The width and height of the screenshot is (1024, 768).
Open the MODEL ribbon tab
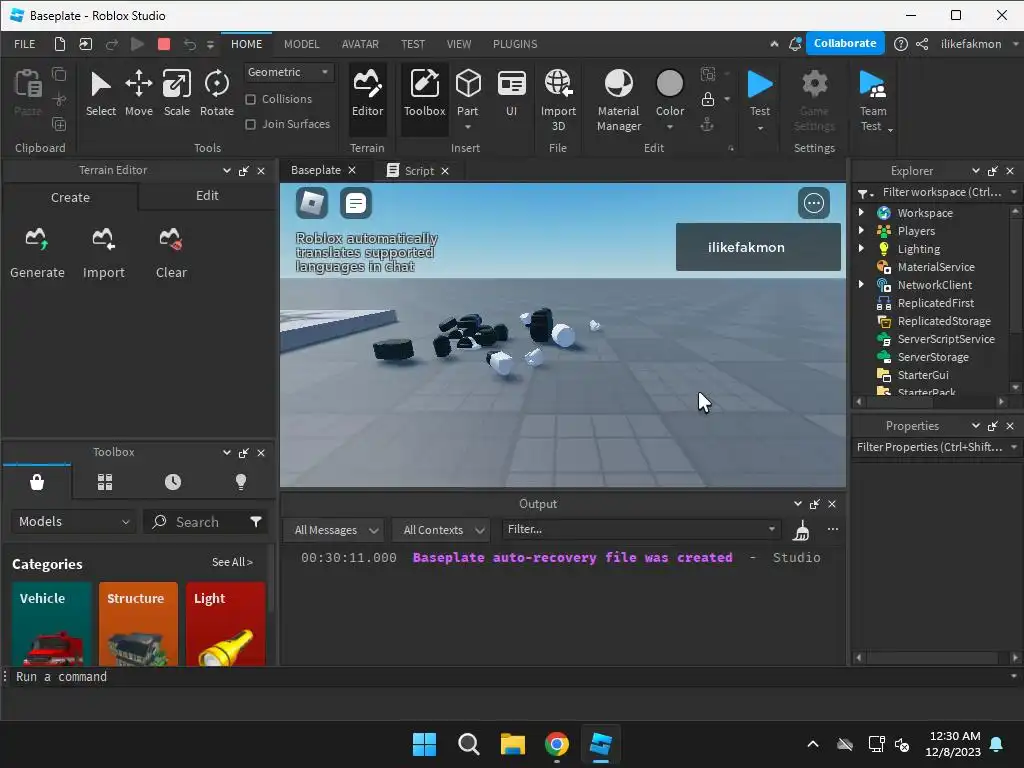(x=302, y=44)
